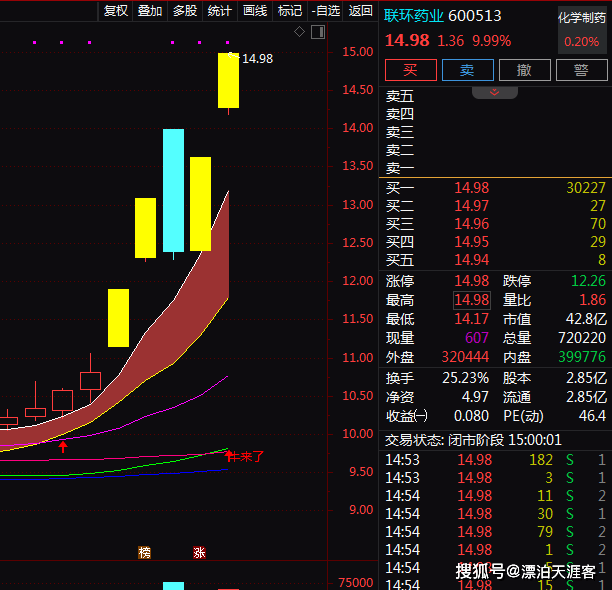
Task: Click the diamond icon above the chart
Action: pos(299,33)
